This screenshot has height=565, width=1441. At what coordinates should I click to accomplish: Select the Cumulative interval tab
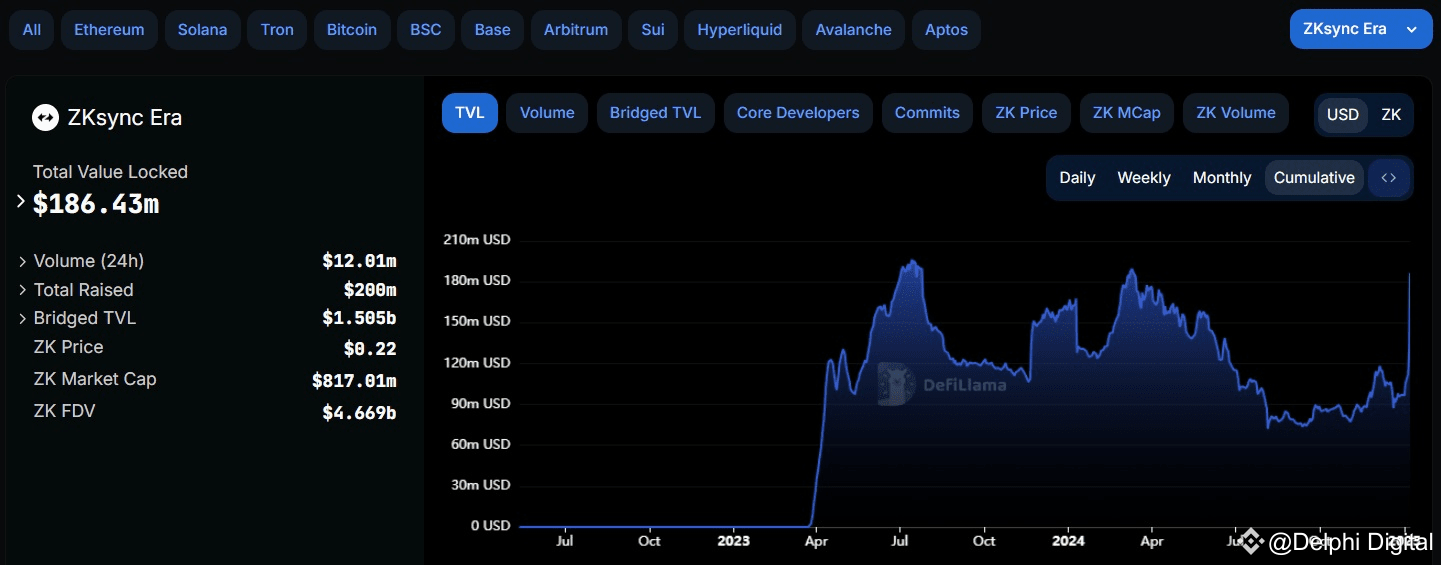click(1314, 178)
